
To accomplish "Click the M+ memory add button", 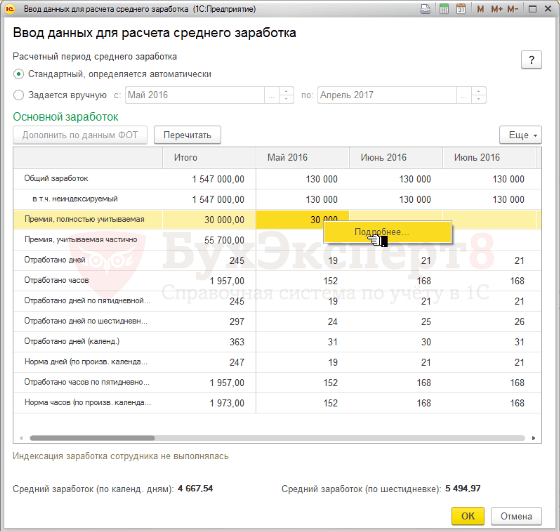I will [497, 9].
